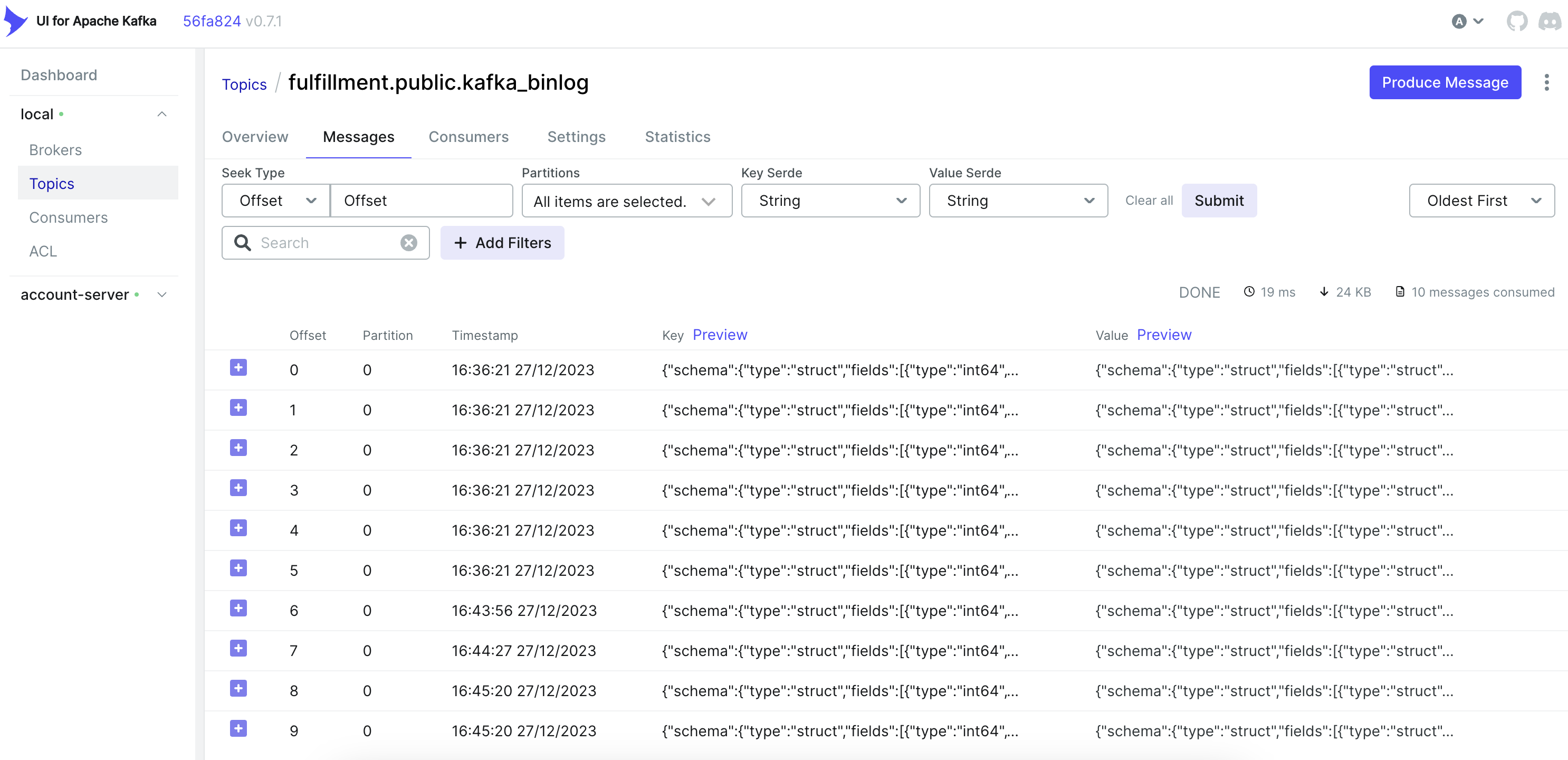
Task: Click the magnifier search icon
Action: tap(242, 243)
